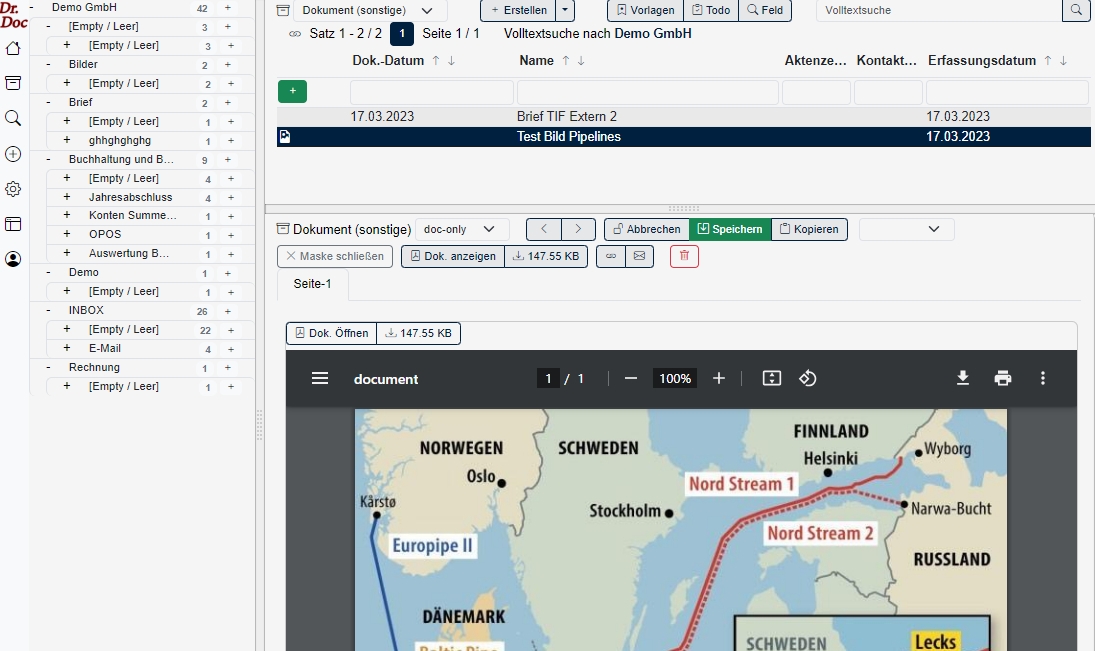Sort Dok.-Datum ascending arrow
This screenshot has height=651, width=1095.
pos(436,61)
